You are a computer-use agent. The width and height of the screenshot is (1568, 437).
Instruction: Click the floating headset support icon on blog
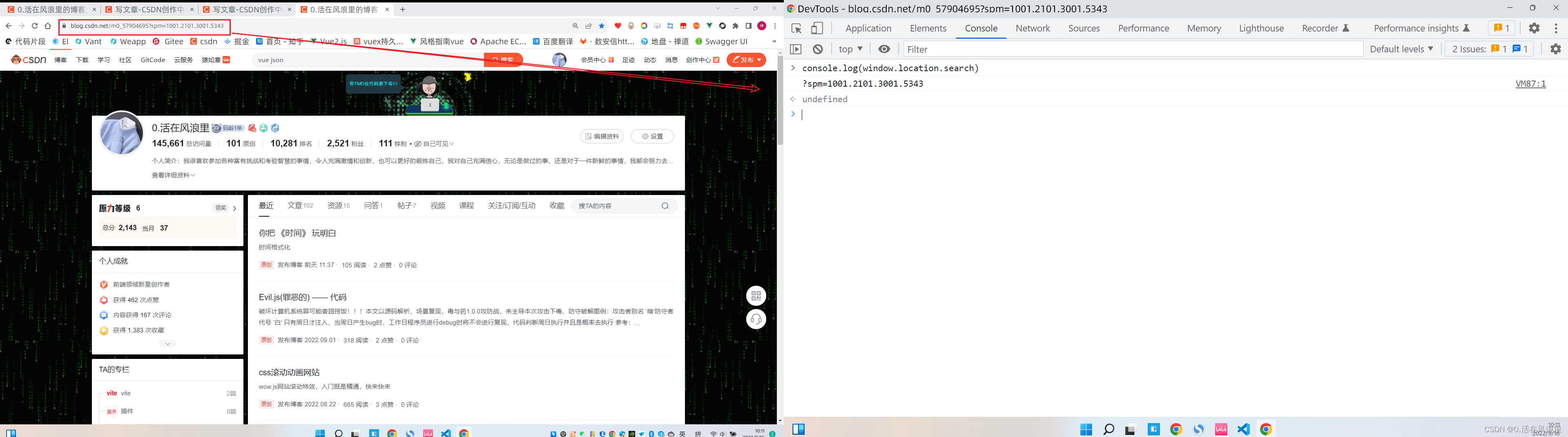click(x=755, y=319)
